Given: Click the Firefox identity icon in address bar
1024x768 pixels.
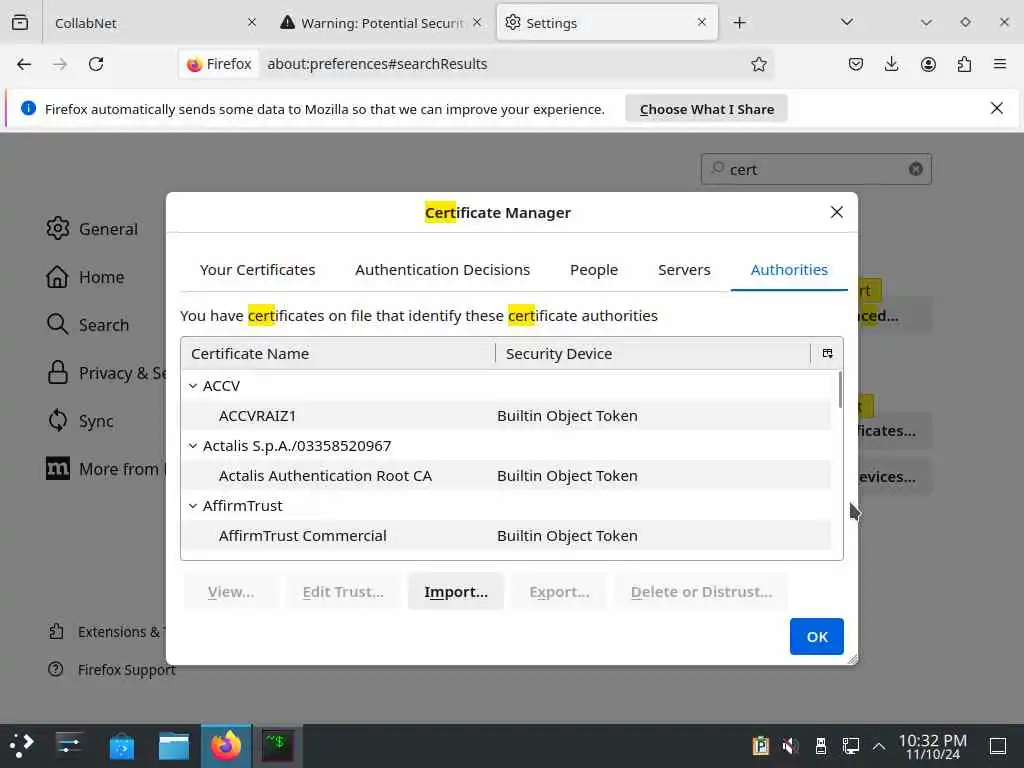Looking at the screenshot, I should coord(219,64).
